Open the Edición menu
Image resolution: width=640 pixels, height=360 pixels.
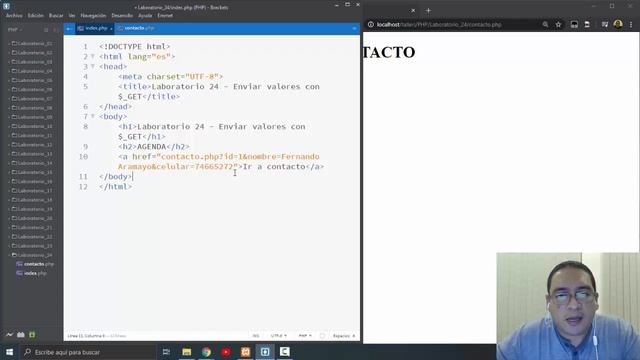point(36,16)
